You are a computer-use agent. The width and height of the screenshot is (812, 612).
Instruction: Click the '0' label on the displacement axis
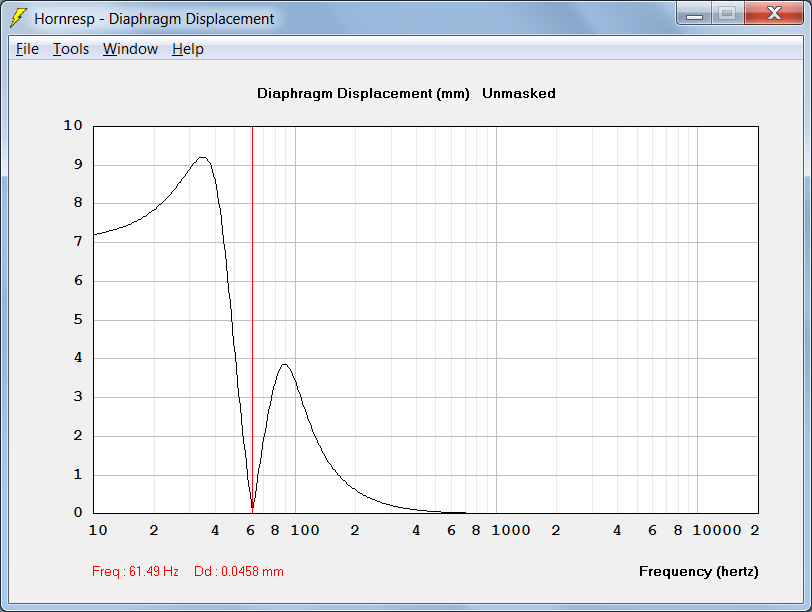(78, 512)
